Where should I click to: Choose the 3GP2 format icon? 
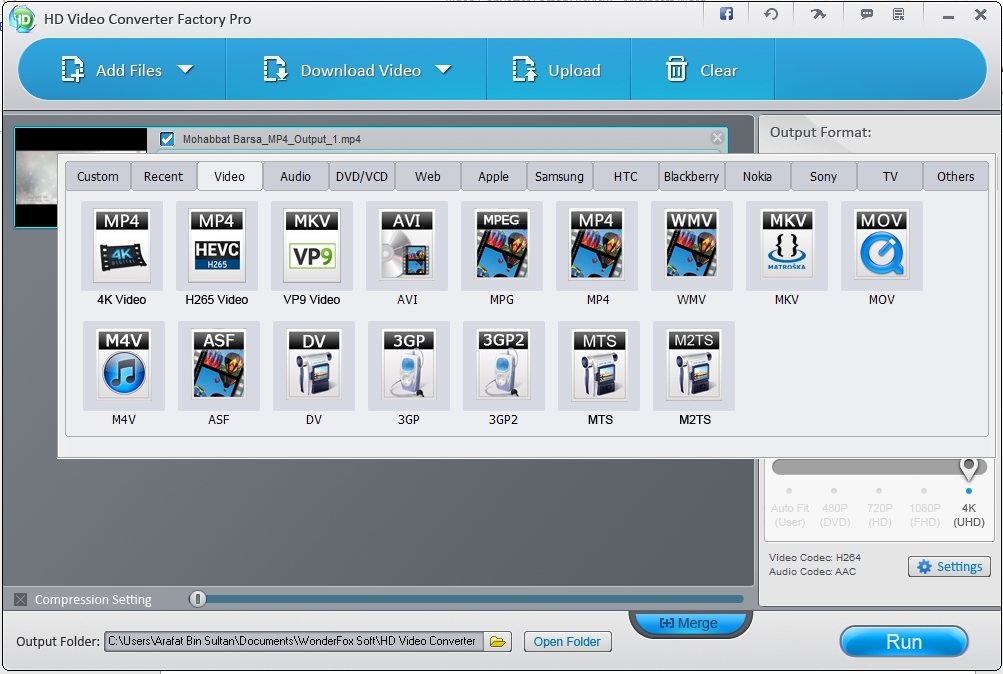503,366
